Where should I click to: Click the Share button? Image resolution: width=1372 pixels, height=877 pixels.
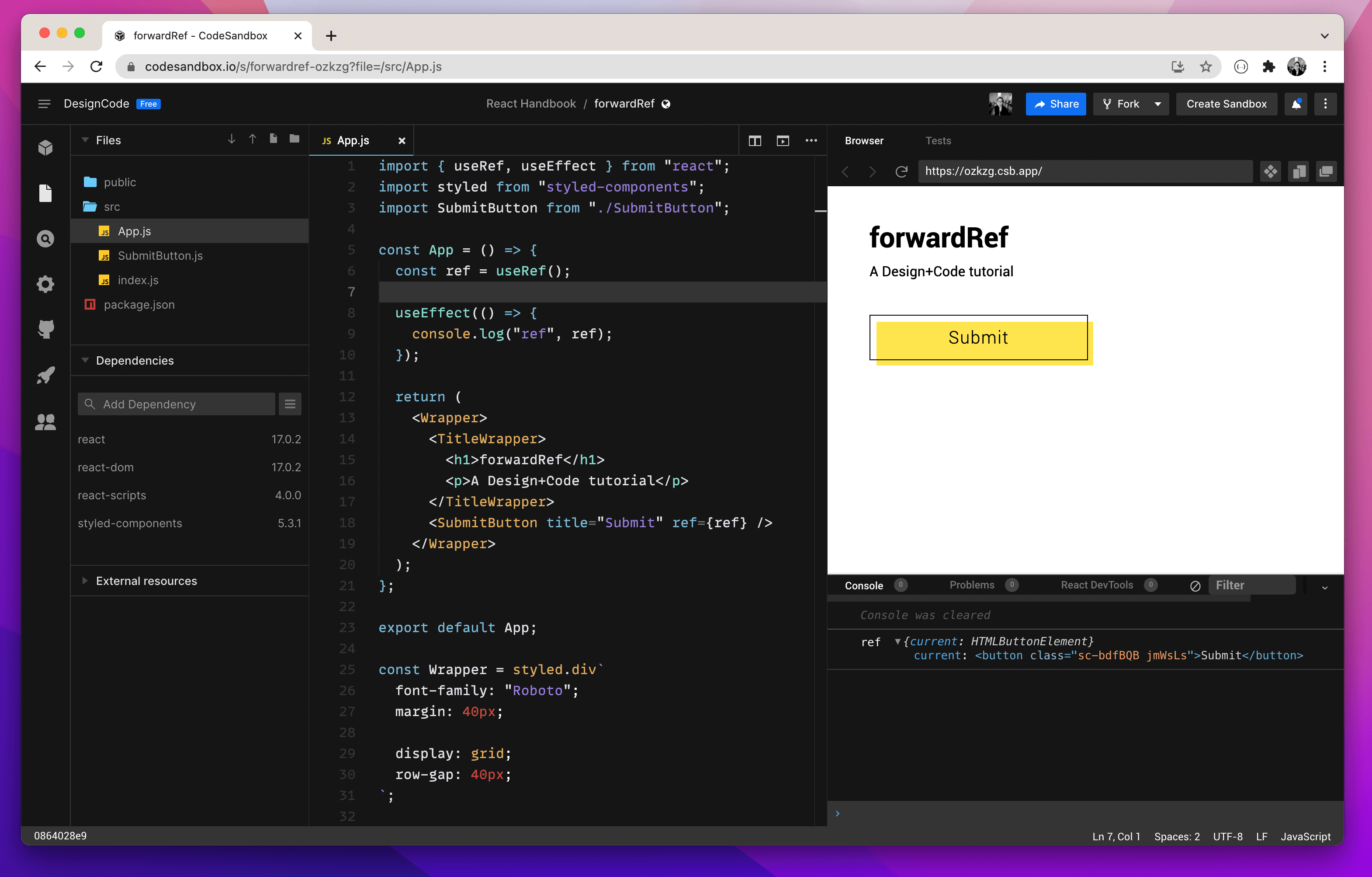tap(1056, 104)
